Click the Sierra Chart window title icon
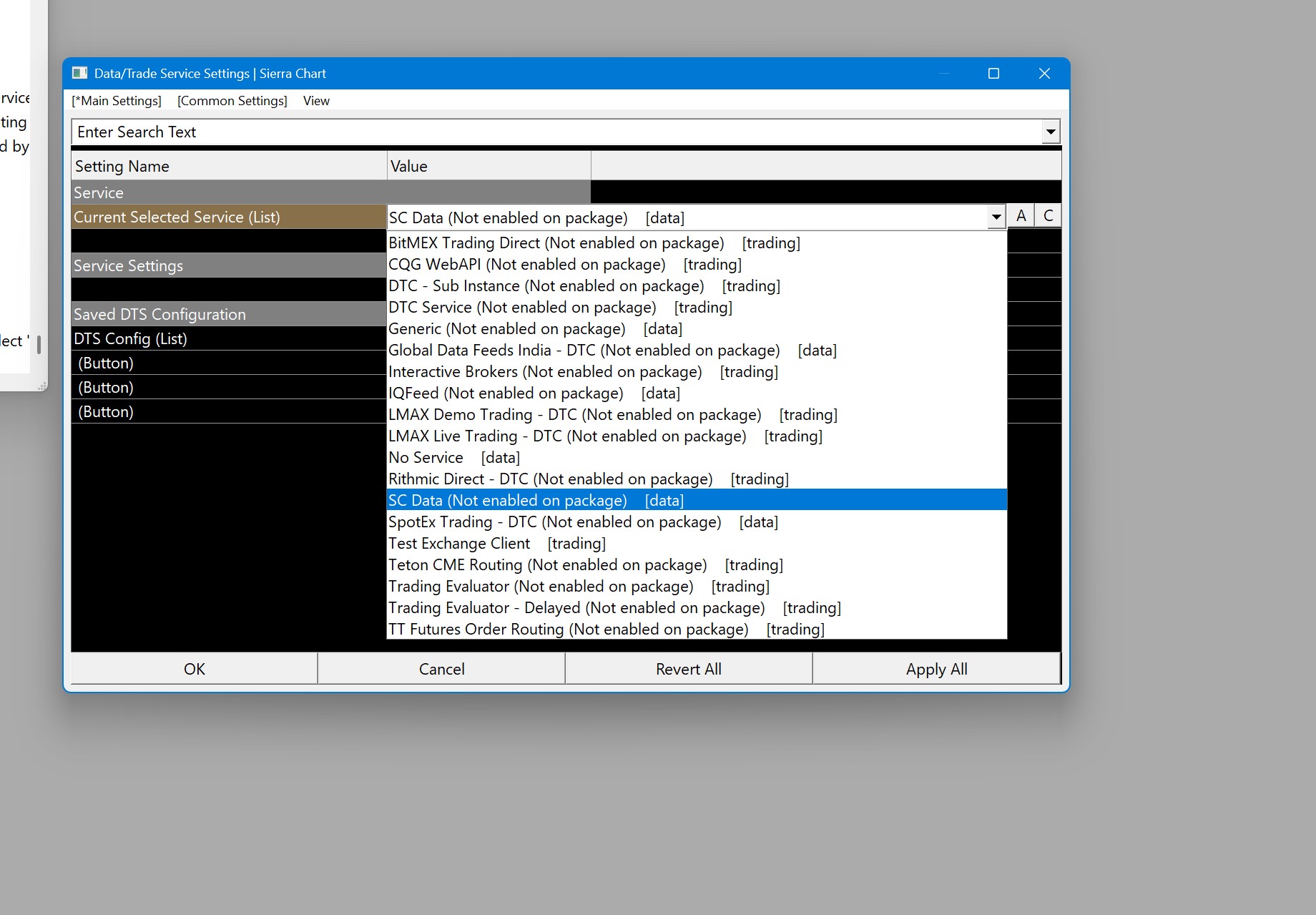 (x=79, y=73)
